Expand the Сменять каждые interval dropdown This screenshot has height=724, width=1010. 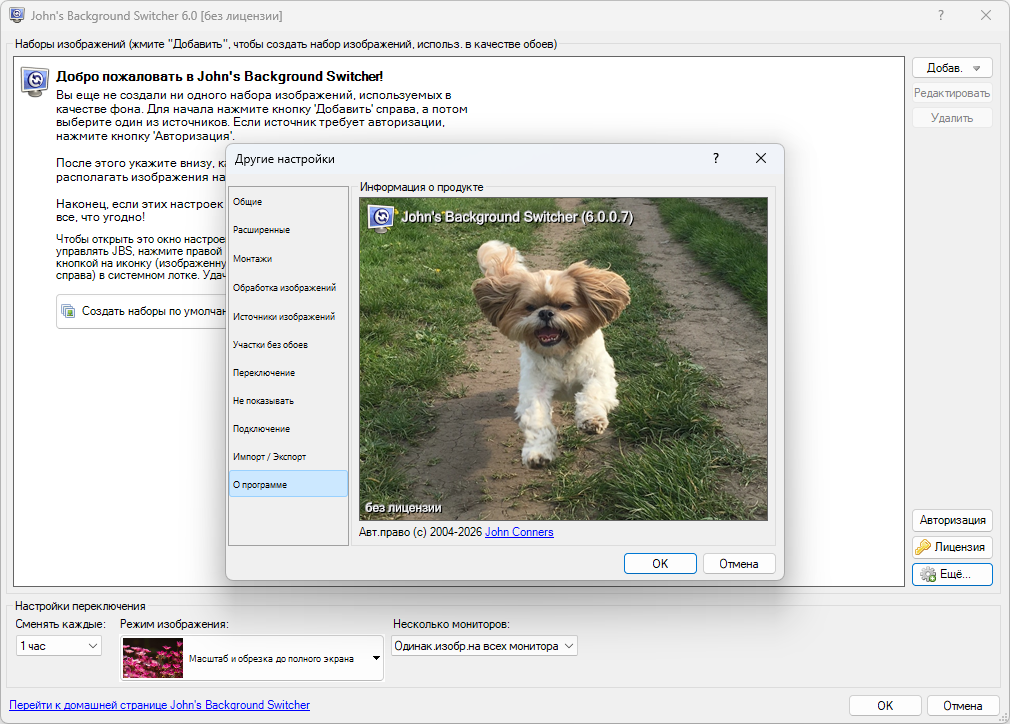(x=59, y=646)
